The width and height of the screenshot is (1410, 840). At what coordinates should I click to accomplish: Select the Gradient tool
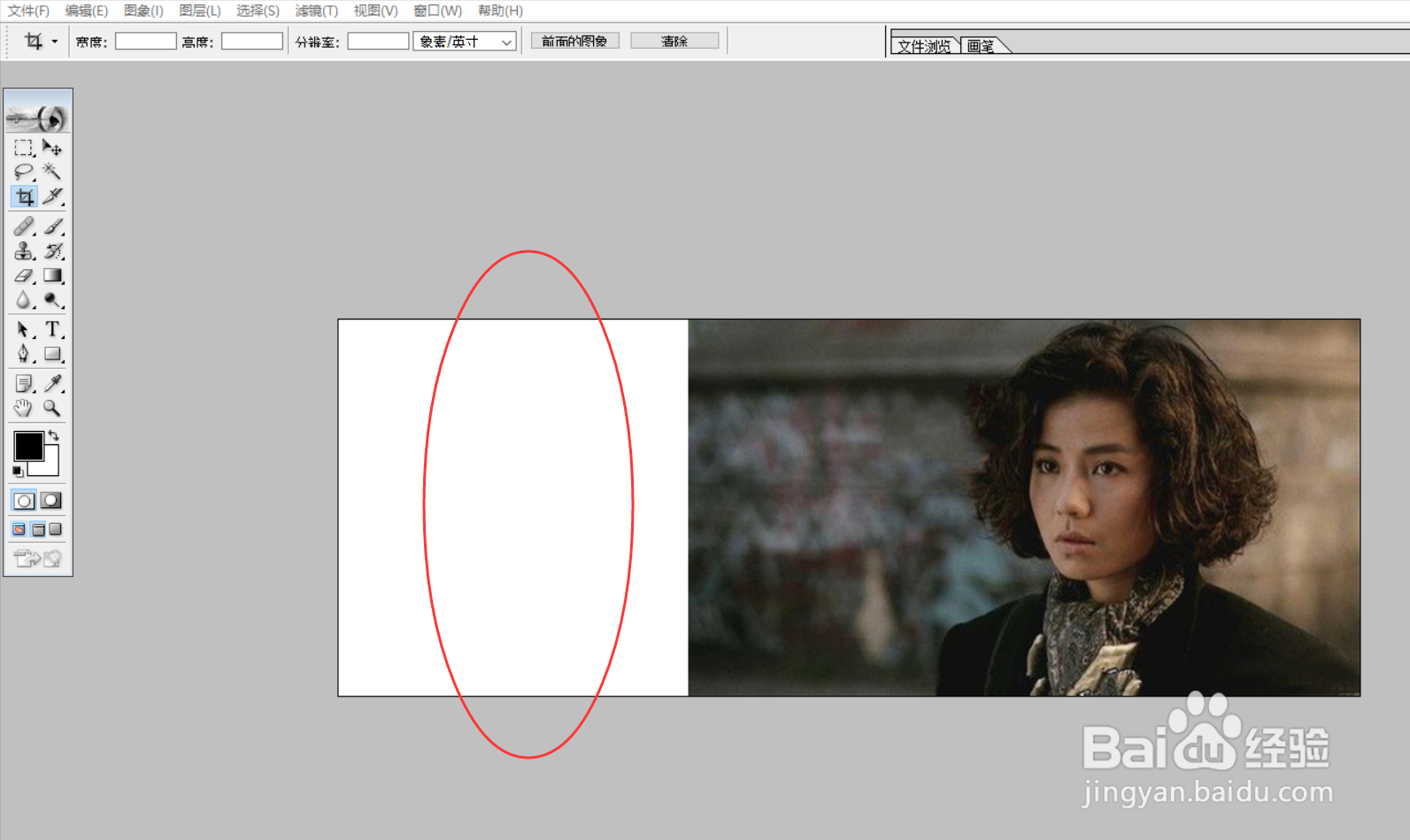pyautogui.click(x=52, y=276)
